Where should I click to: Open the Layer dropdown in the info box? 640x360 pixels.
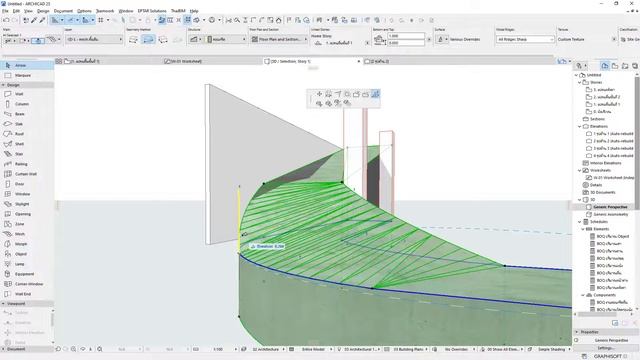coord(94,39)
